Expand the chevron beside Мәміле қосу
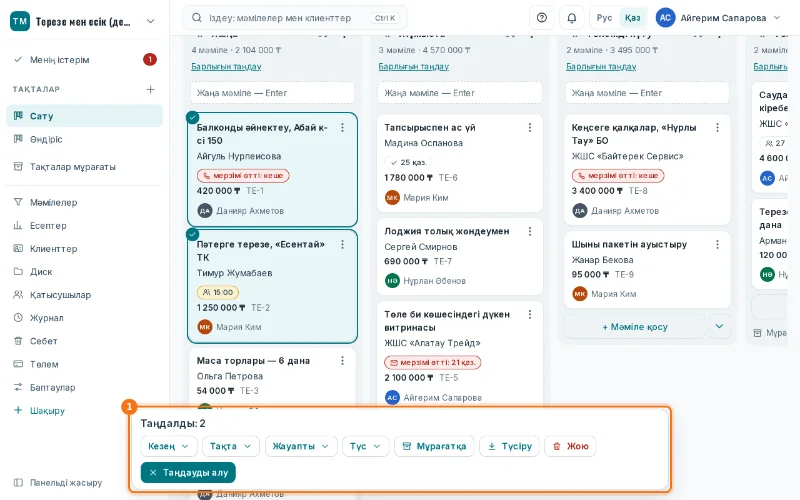The width and height of the screenshot is (800, 500). click(x=719, y=327)
